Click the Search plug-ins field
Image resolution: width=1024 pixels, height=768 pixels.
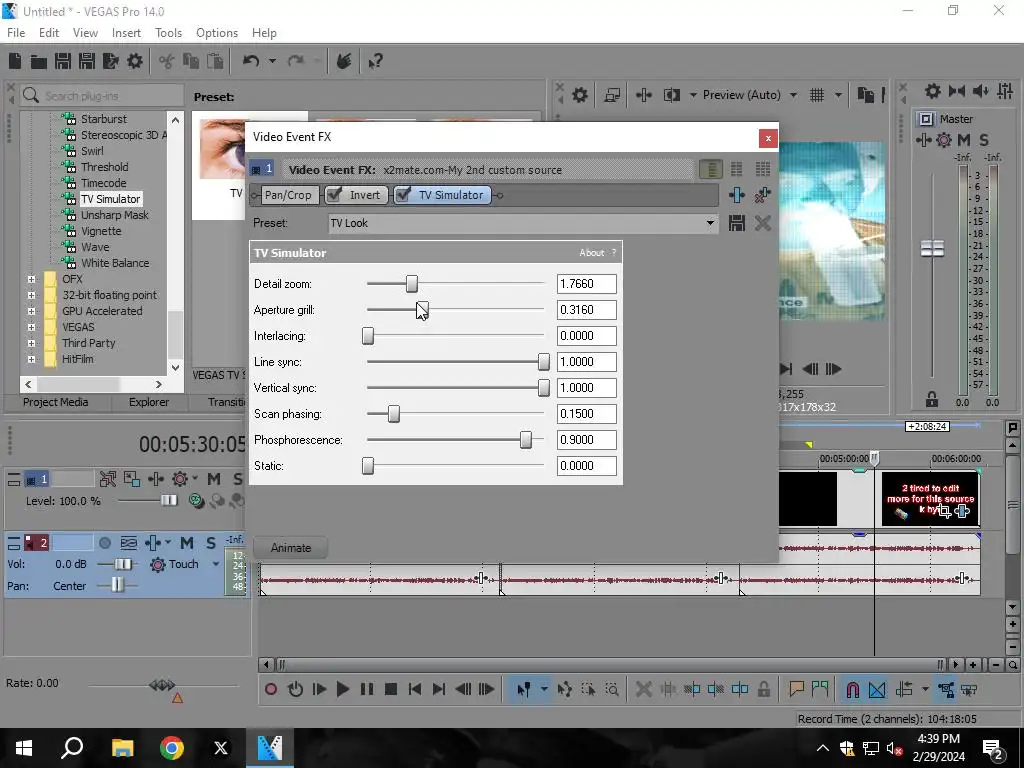[x=102, y=95]
